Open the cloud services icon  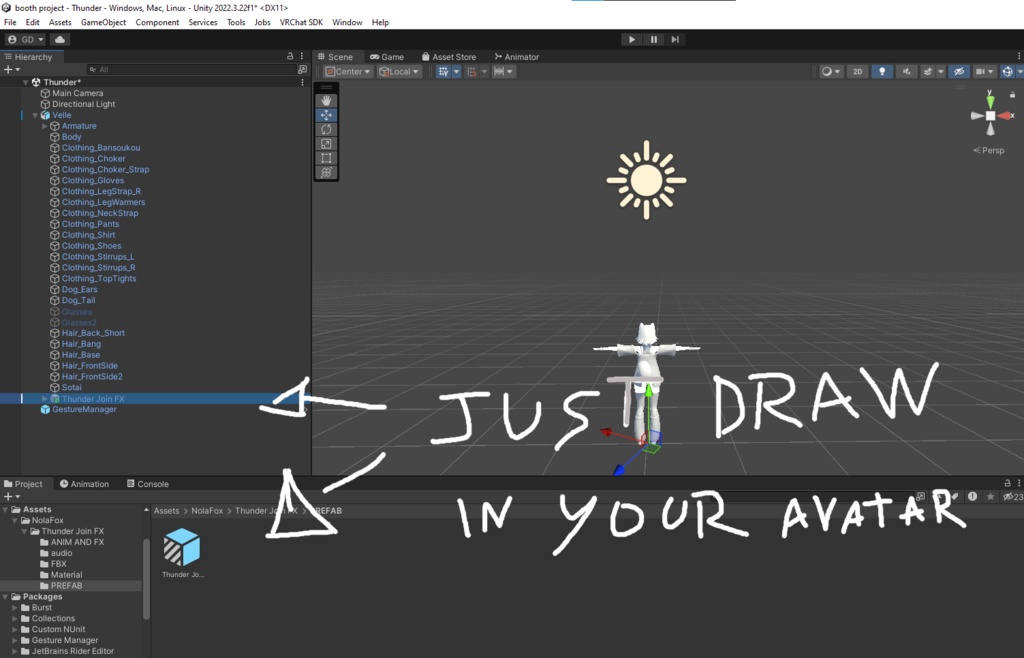point(59,39)
